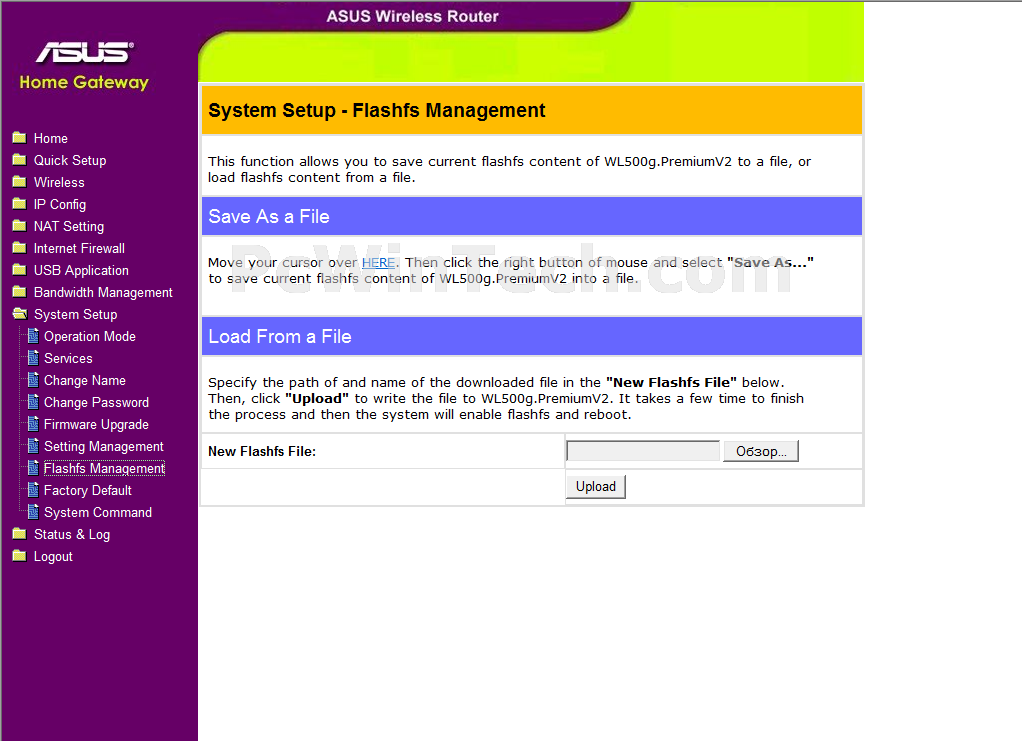Open the Change Name page
The image size is (1022, 741).
coord(85,381)
